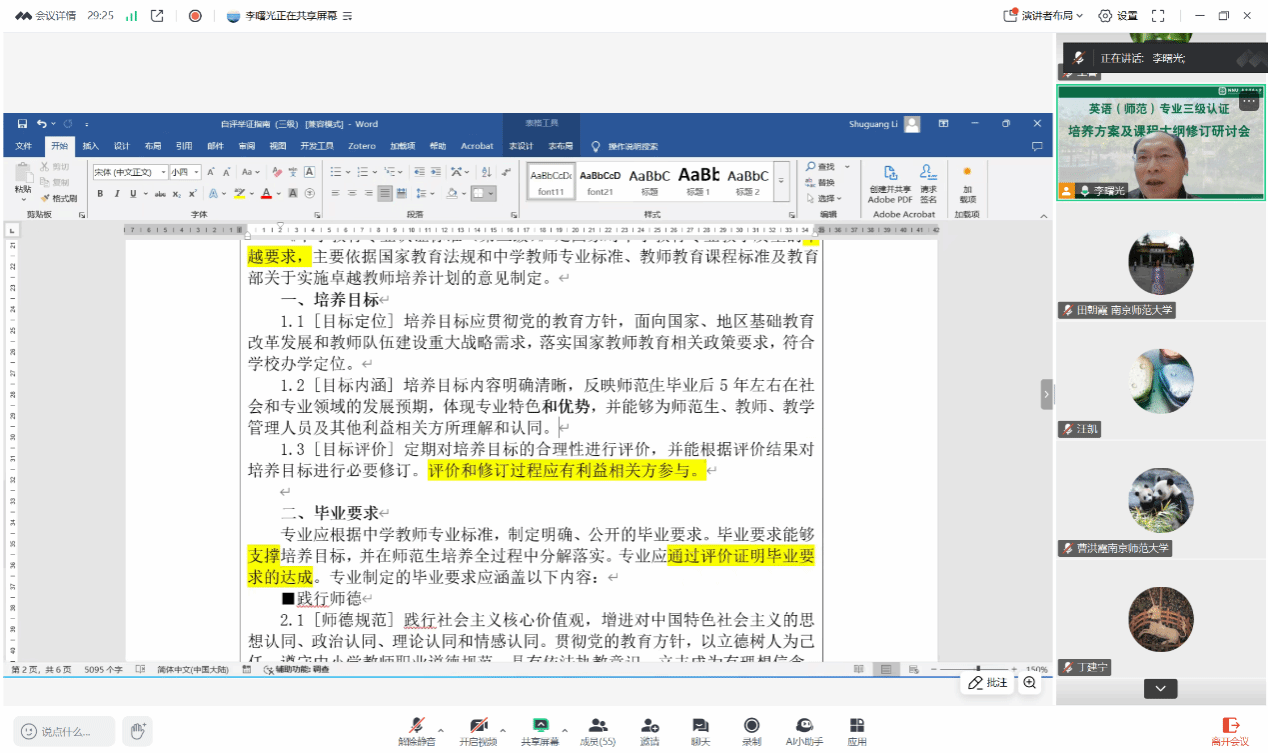Open the invite icon
Viewport: 1268px width, 753px height.
click(x=649, y=726)
